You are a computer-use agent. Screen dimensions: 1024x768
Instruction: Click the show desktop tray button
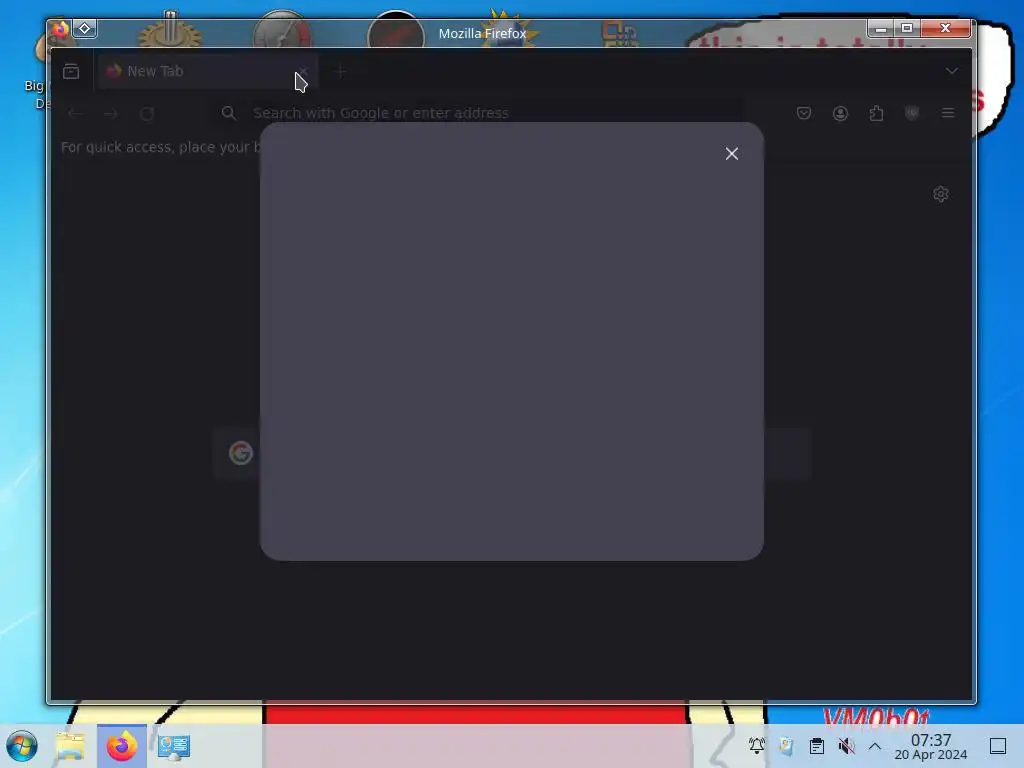[998, 746]
